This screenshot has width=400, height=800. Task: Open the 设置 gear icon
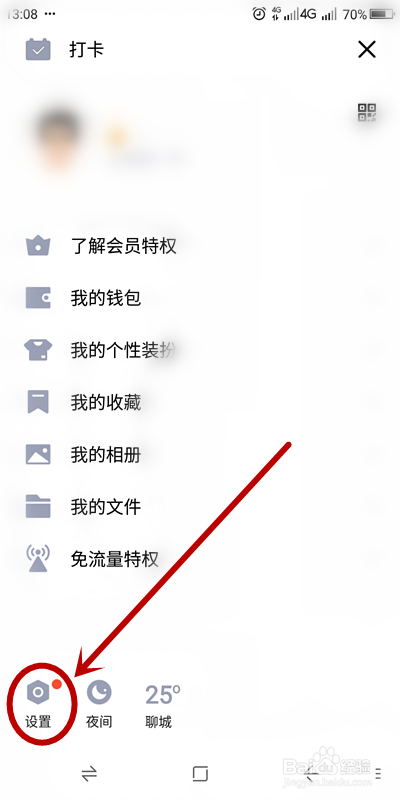pyautogui.click(x=38, y=692)
